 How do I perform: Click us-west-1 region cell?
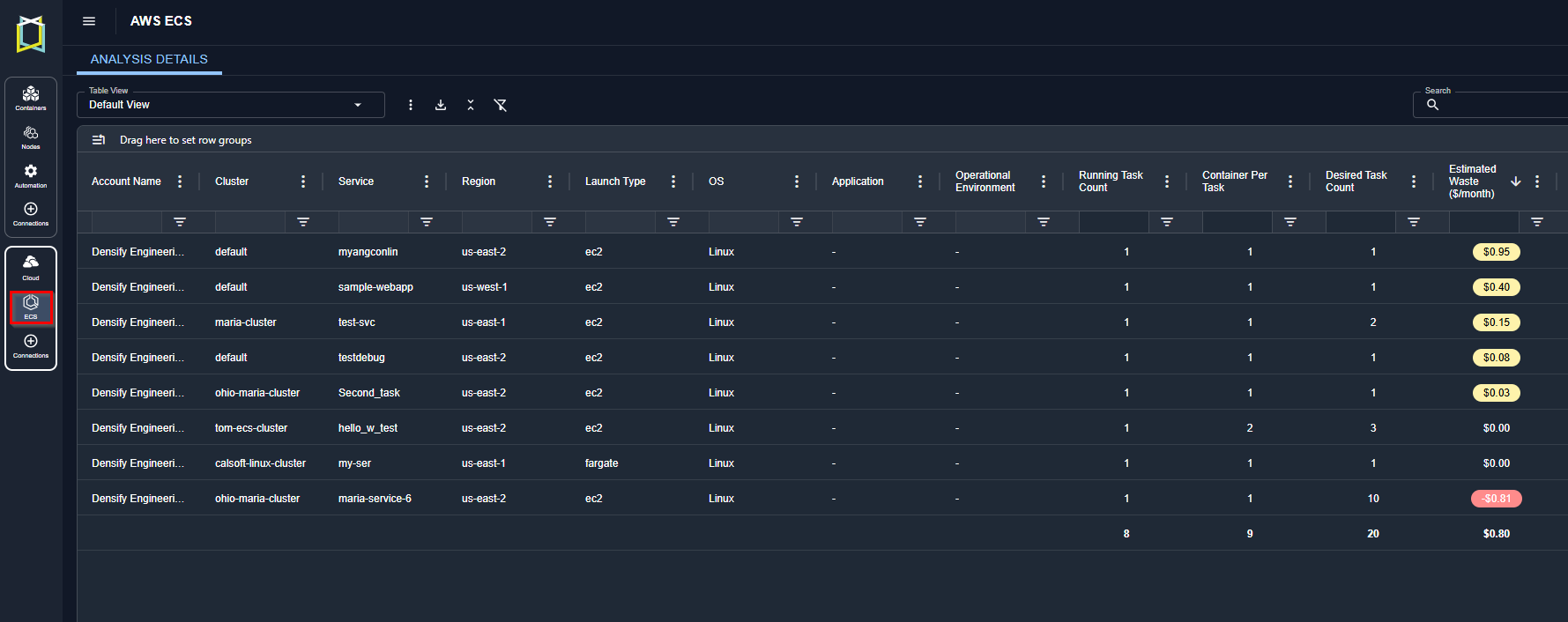pos(484,287)
